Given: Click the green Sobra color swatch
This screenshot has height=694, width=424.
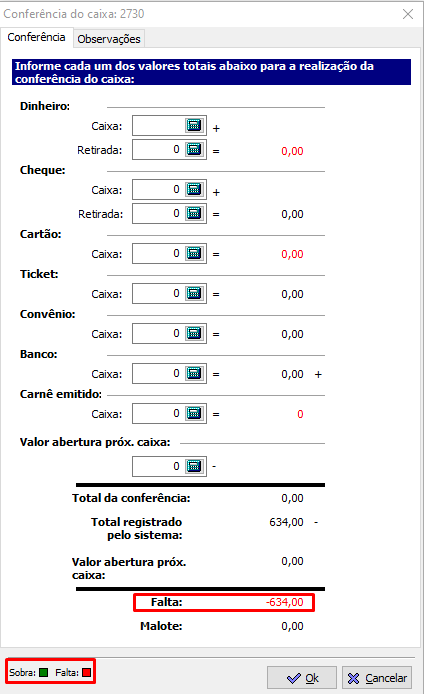Looking at the screenshot, I should pyautogui.click(x=43, y=672).
